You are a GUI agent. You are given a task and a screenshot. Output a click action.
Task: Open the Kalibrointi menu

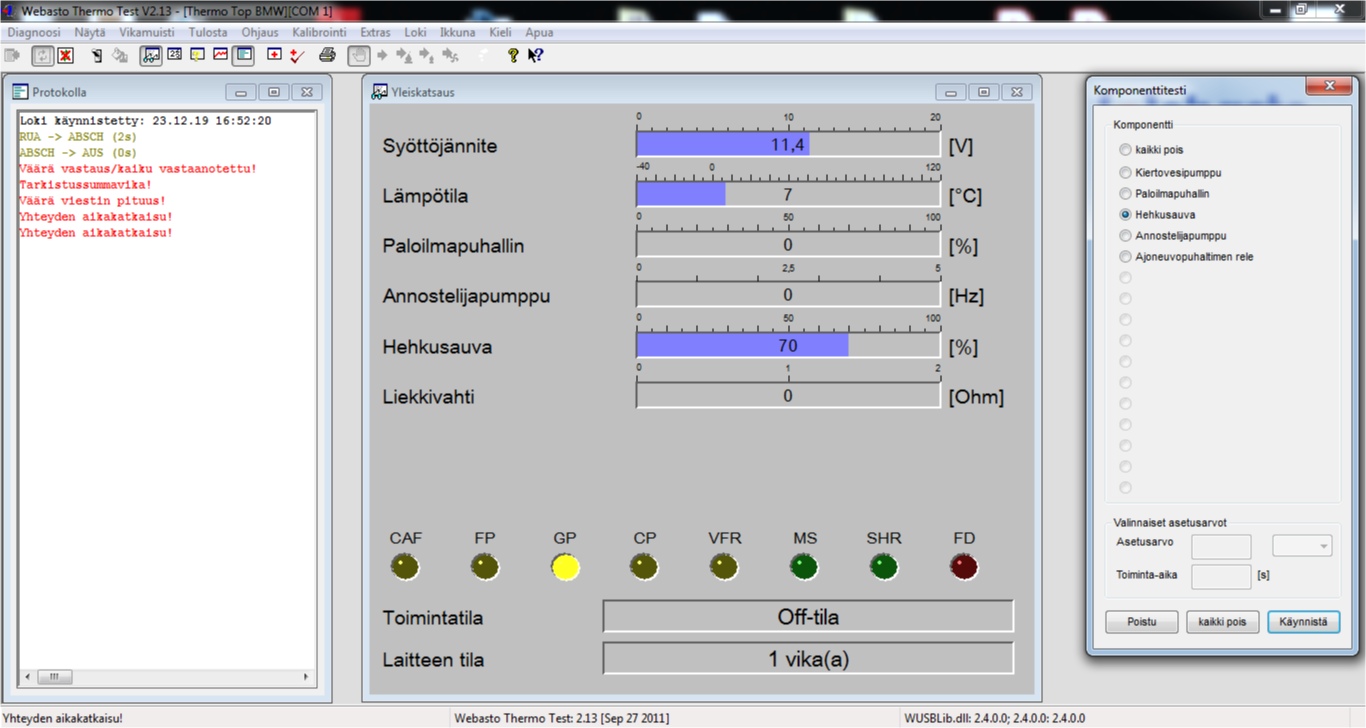coord(319,32)
